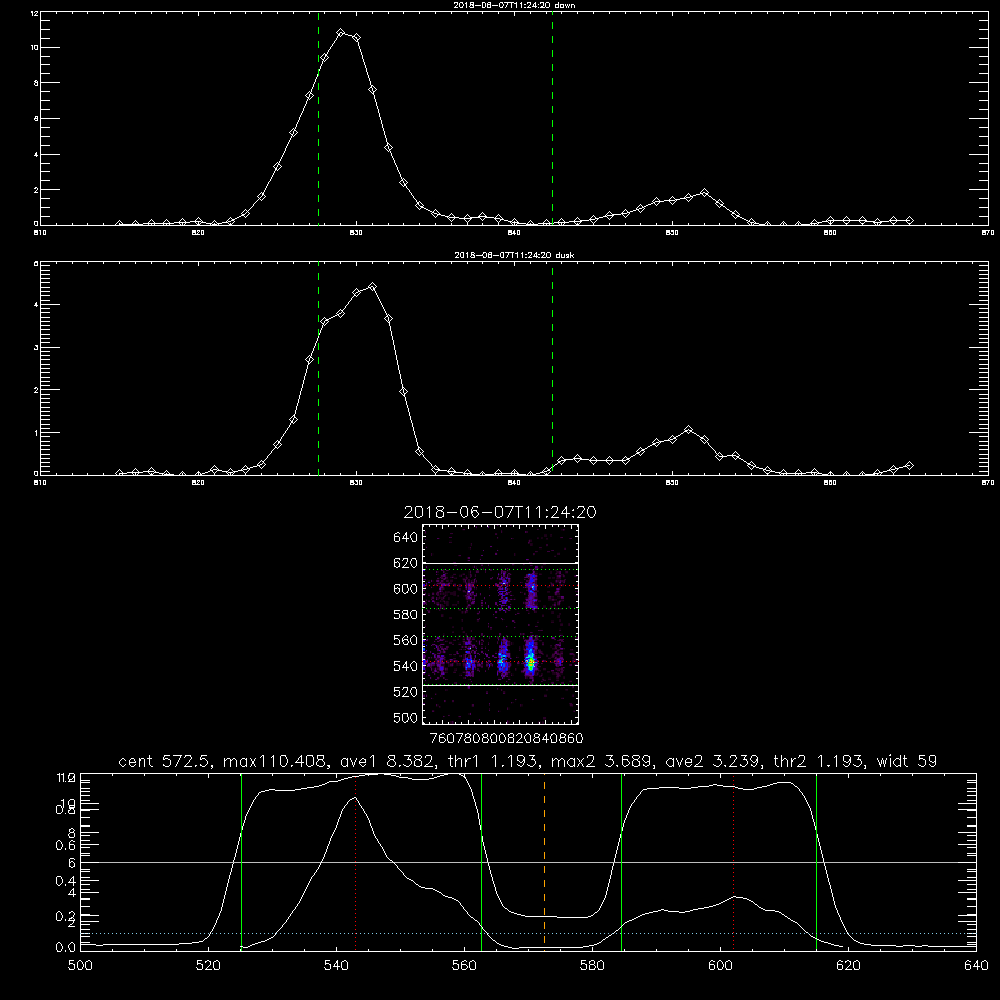Click the blue dotted threshold line in bottom plot
This screenshot has height=1000, width=1000.
point(528,934)
